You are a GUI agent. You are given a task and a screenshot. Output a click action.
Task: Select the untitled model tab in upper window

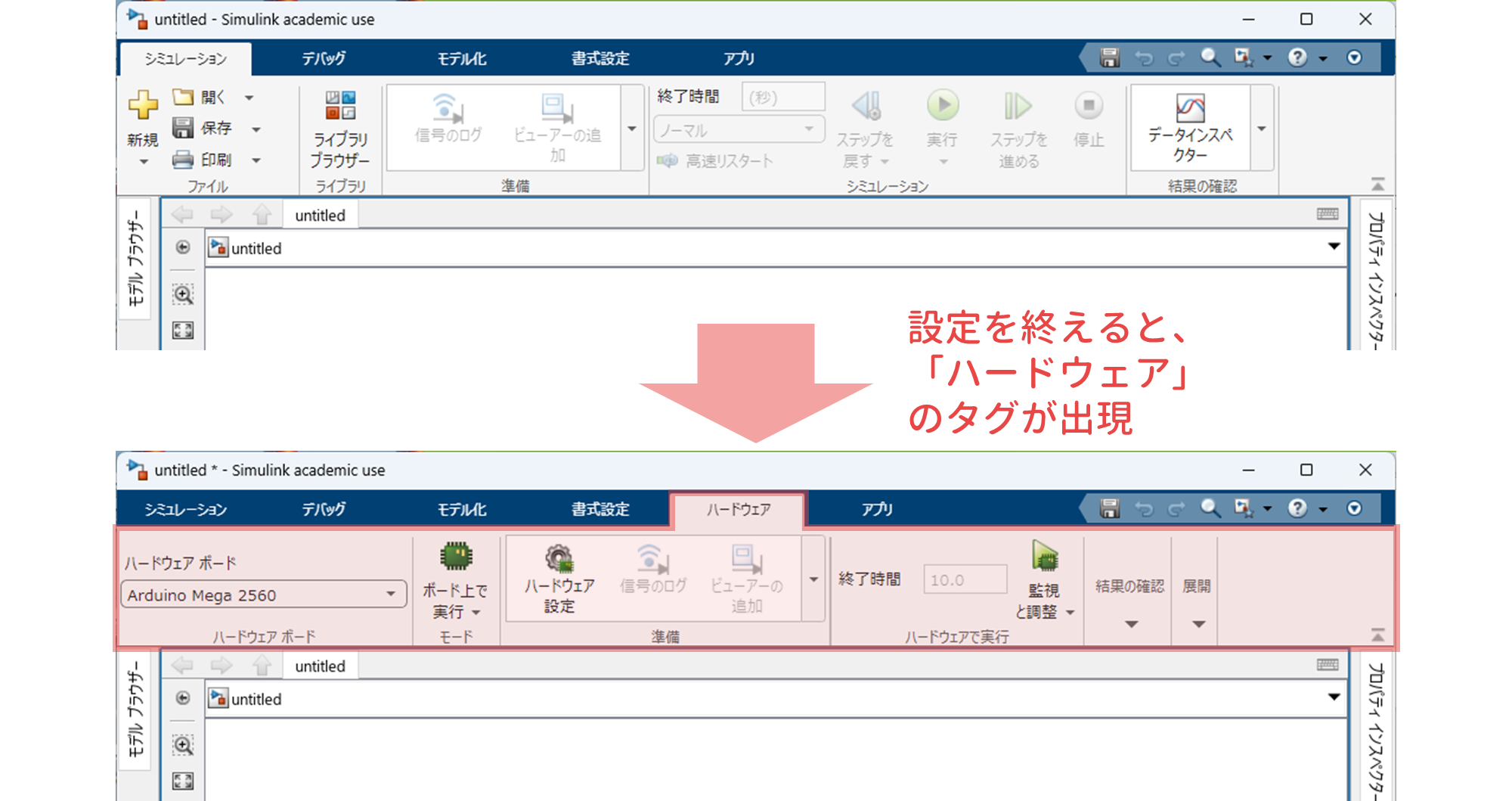coord(320,216)
